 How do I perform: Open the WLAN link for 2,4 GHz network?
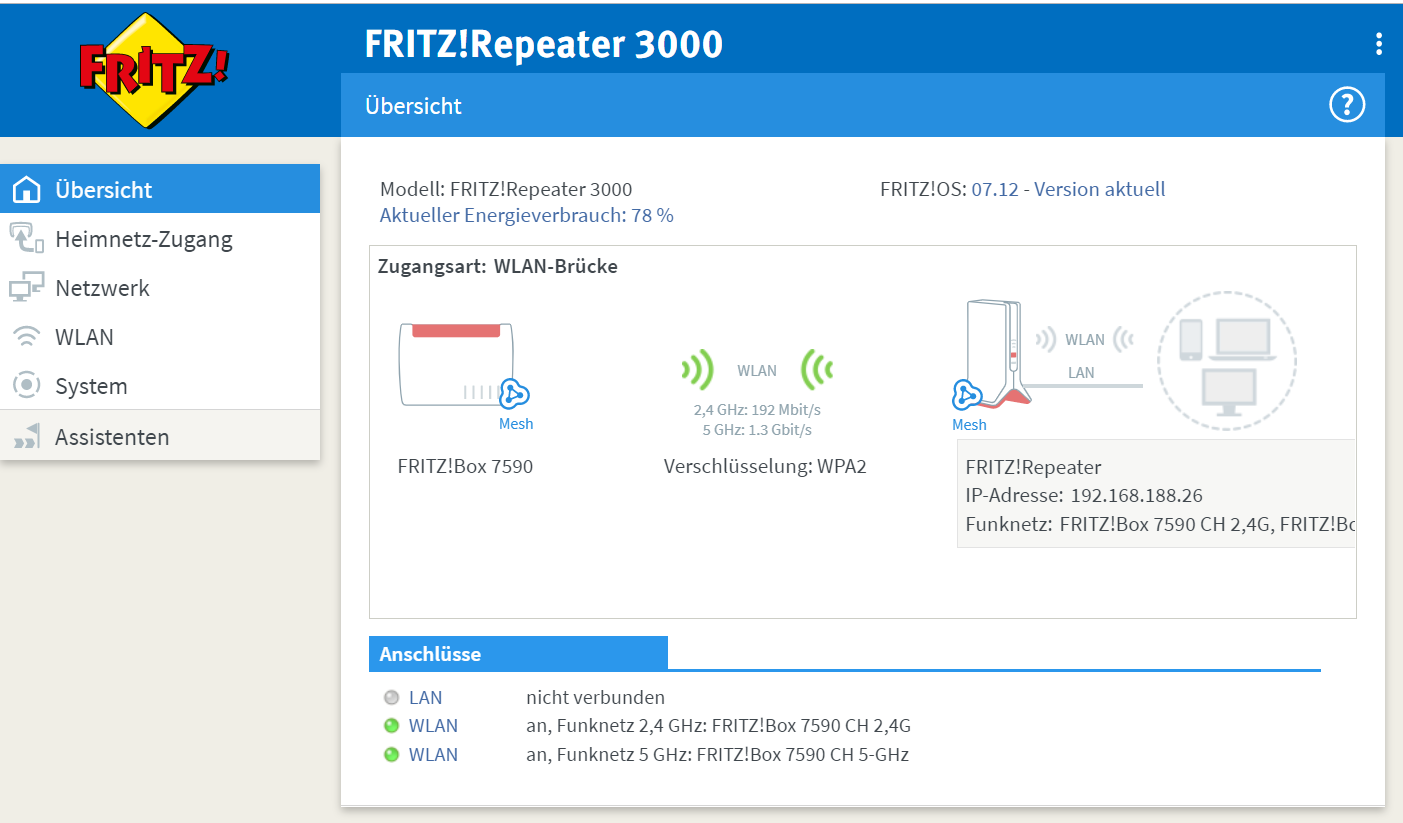tap(433, 726)
